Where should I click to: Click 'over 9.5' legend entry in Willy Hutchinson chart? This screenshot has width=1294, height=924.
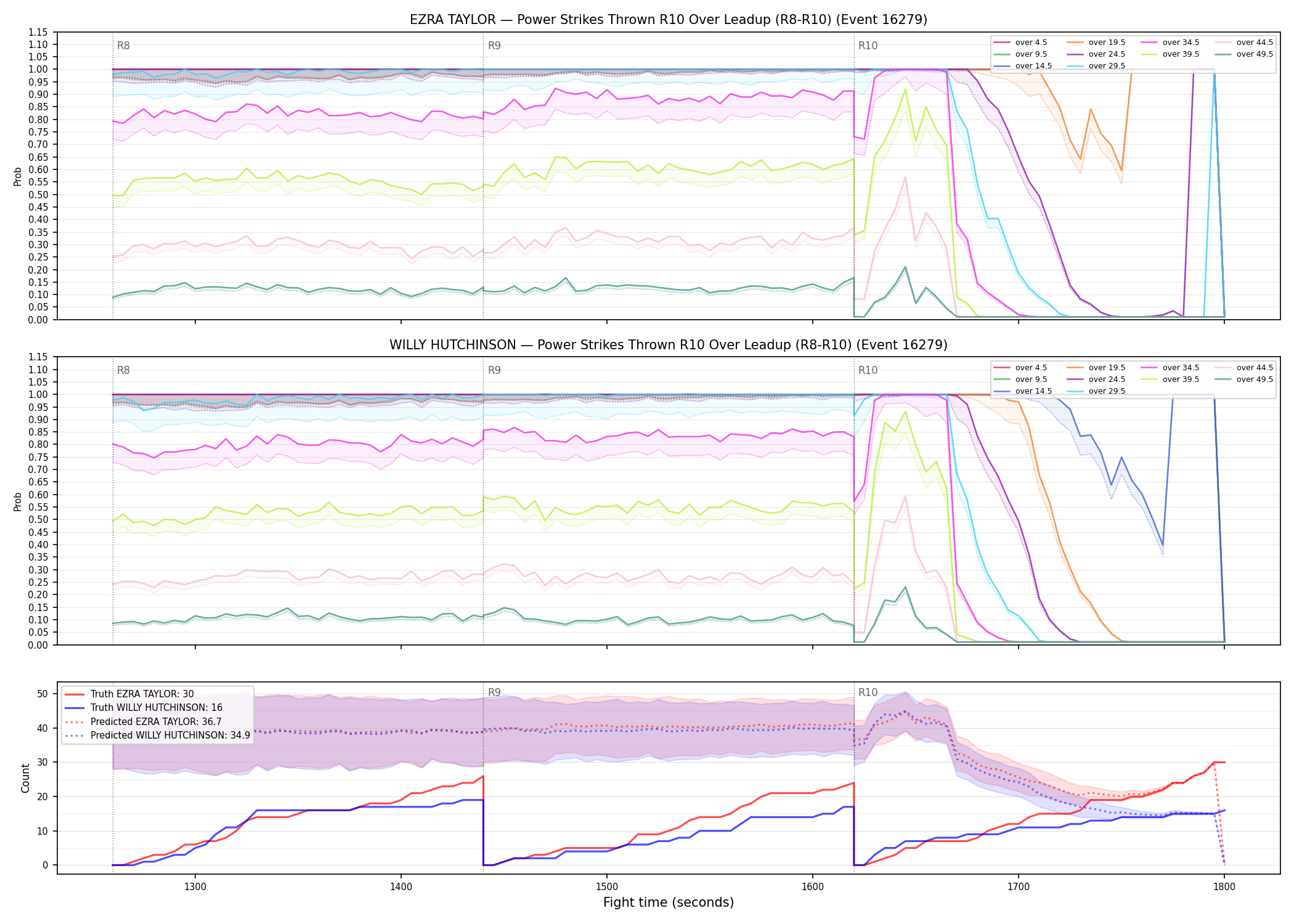[1020, 379]
